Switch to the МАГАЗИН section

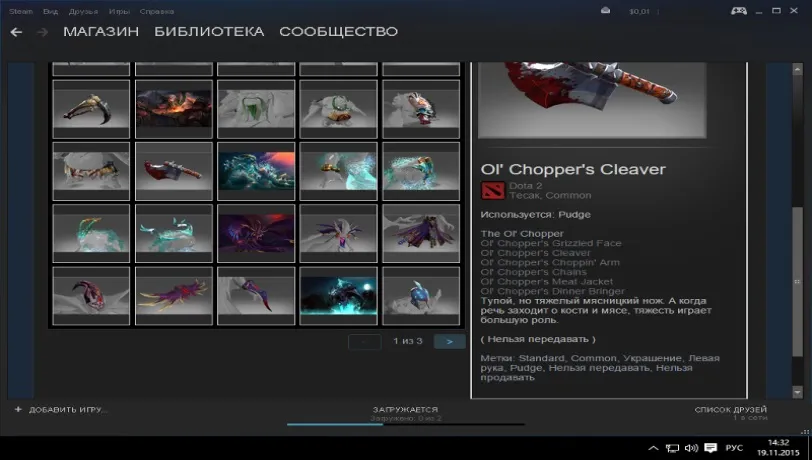pyautogui.click(x=101, y=32)
